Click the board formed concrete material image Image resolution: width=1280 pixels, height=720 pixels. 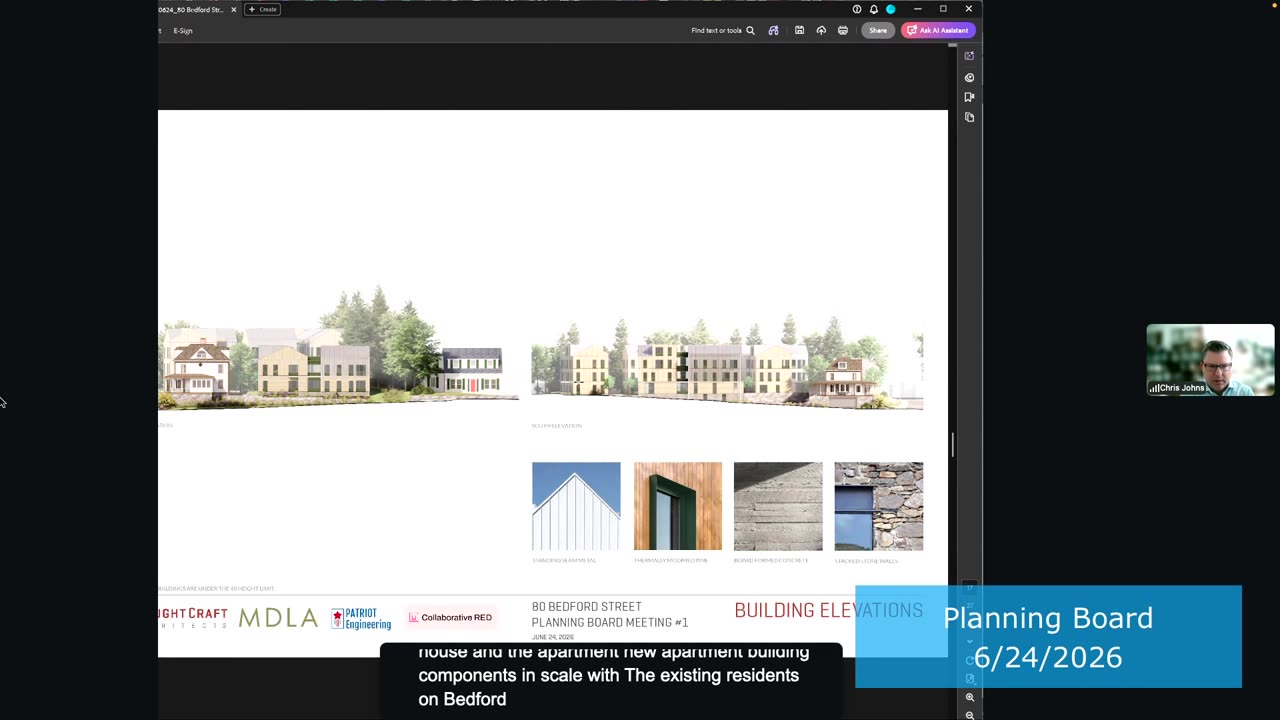point(778,506)
